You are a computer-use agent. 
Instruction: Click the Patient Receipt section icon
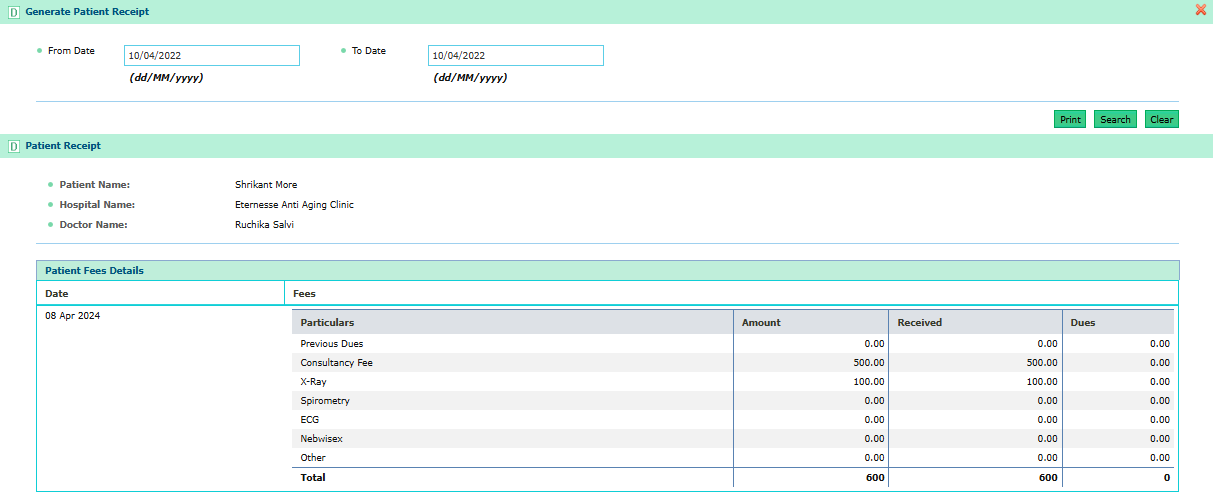coord(14,146)
